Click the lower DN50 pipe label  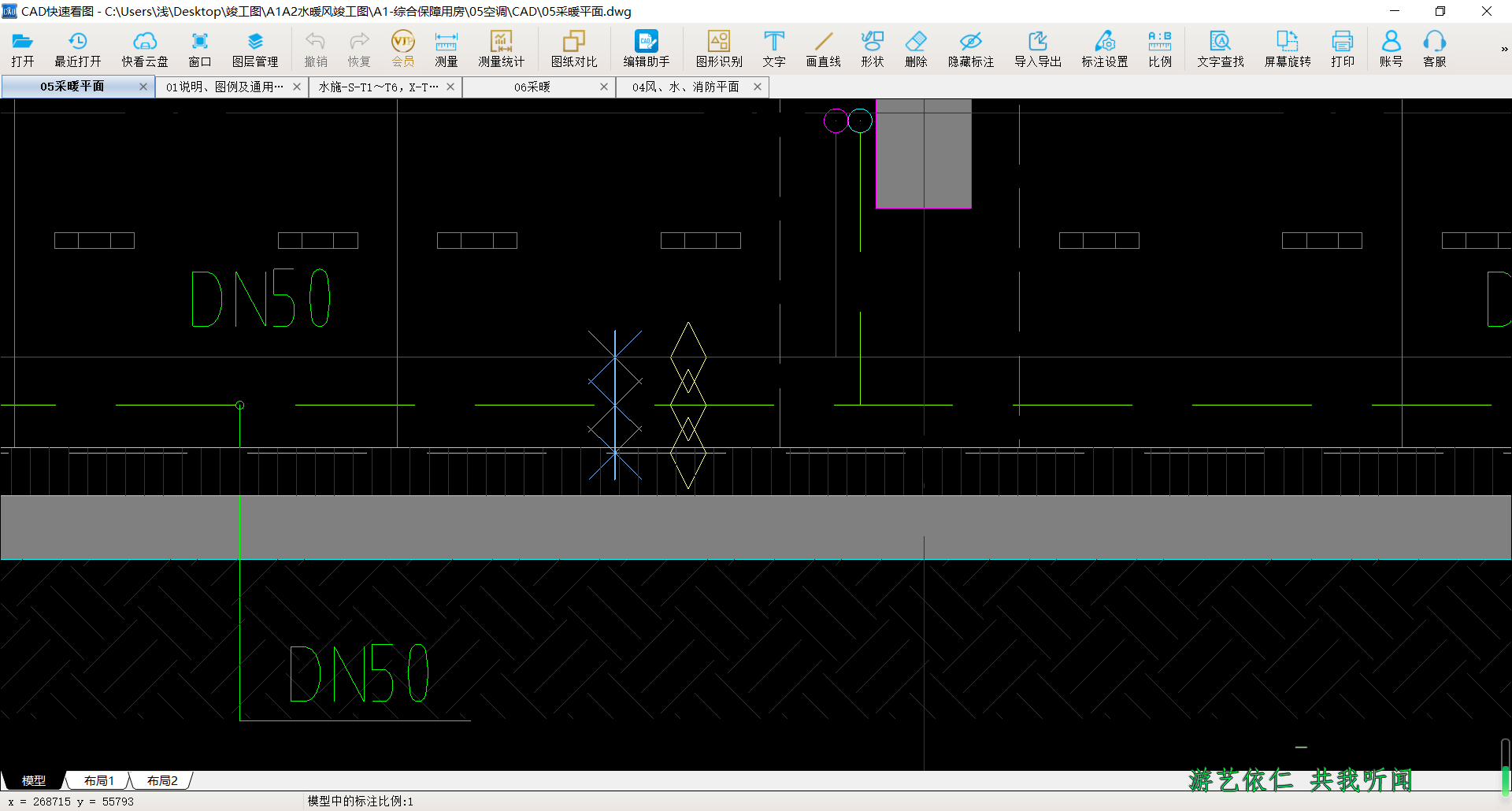[x=359, y=673]
